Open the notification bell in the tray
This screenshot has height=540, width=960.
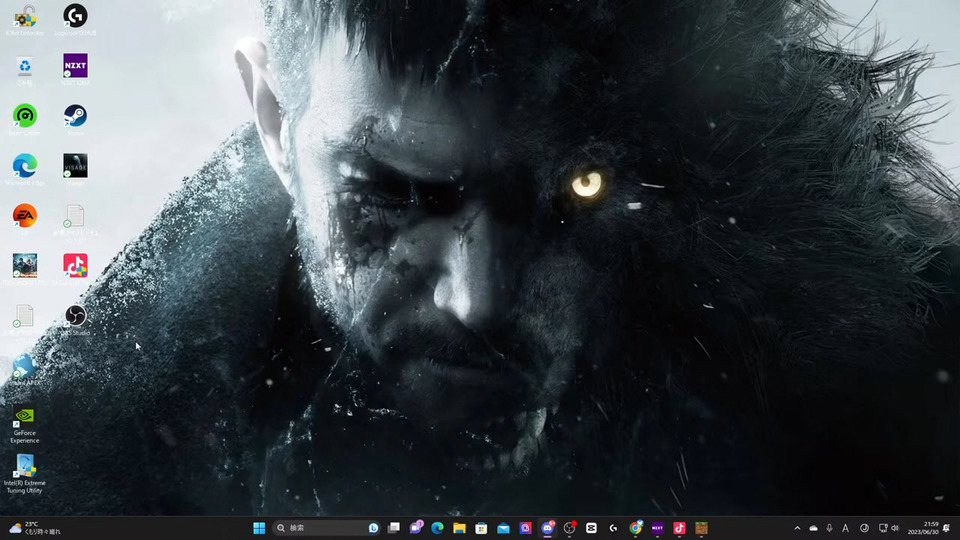pos(947,528)
